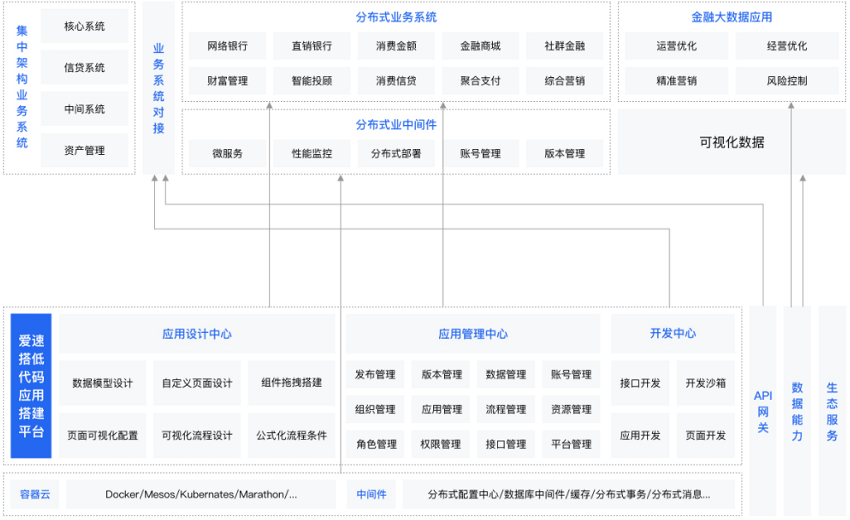Select the 应用开发 box
This screenshot has height=520, width=850.
[x=640, y=435]
